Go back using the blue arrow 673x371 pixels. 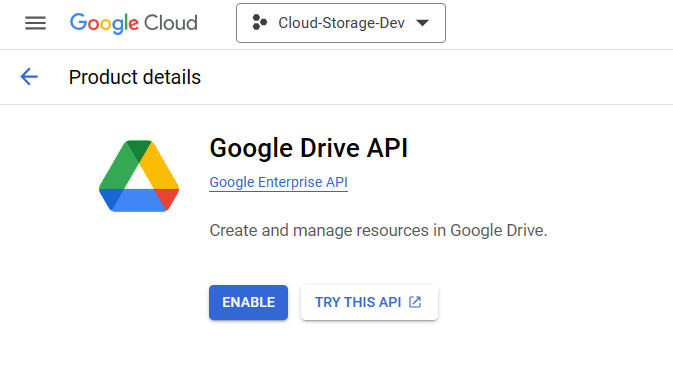(x=29, y=77)
